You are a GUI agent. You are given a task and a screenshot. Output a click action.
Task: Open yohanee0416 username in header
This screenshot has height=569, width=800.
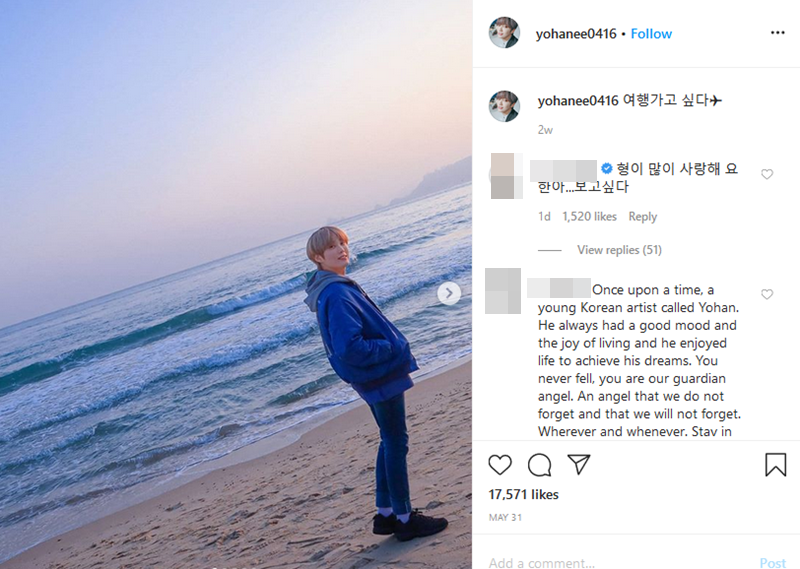click(x=576, y=34)
